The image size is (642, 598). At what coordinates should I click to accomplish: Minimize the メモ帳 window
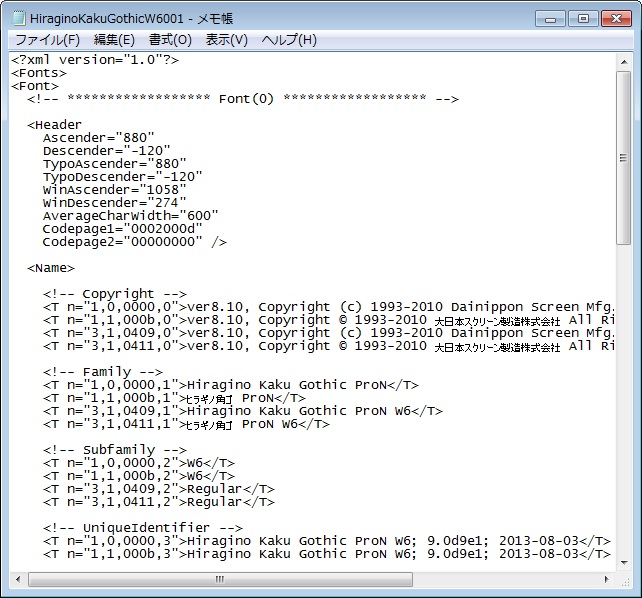550,19
